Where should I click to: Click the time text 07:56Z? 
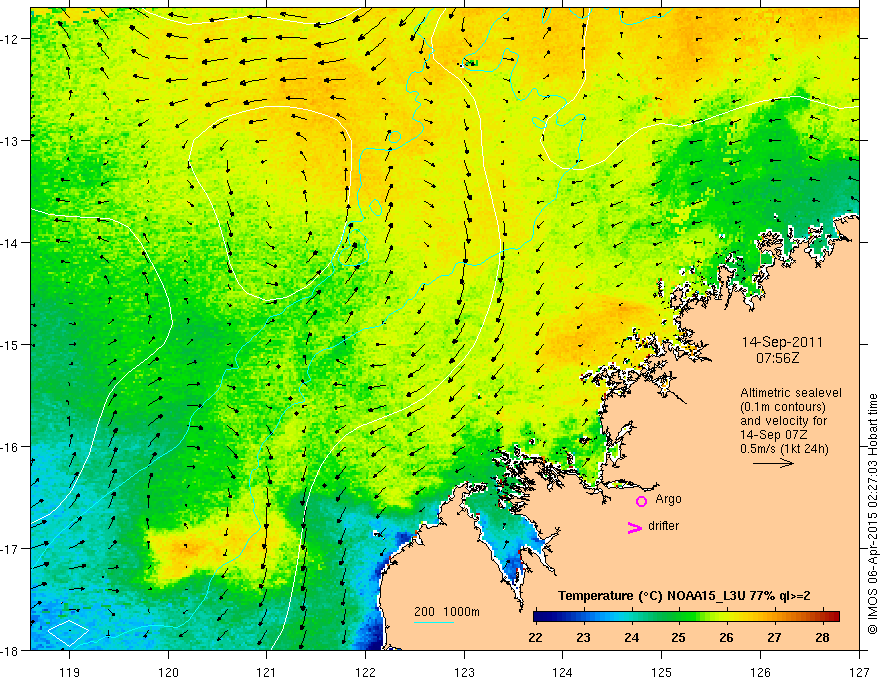[x=777, y=358]
